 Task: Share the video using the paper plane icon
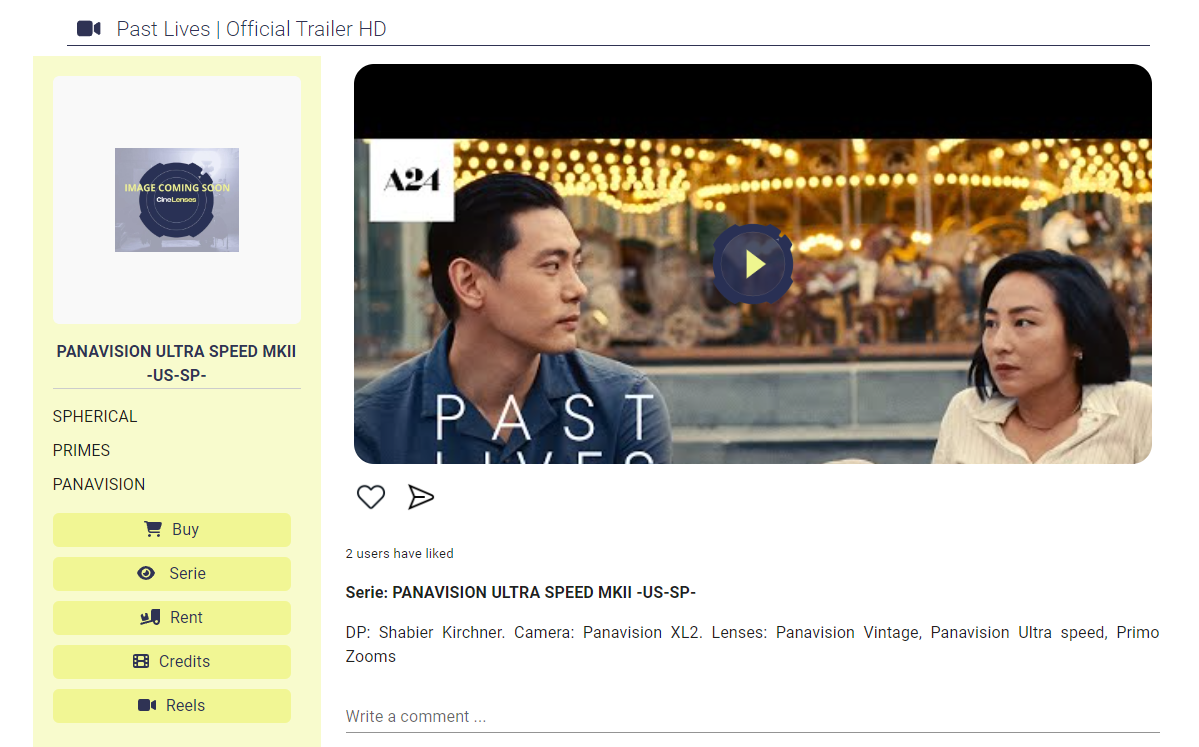421,497
